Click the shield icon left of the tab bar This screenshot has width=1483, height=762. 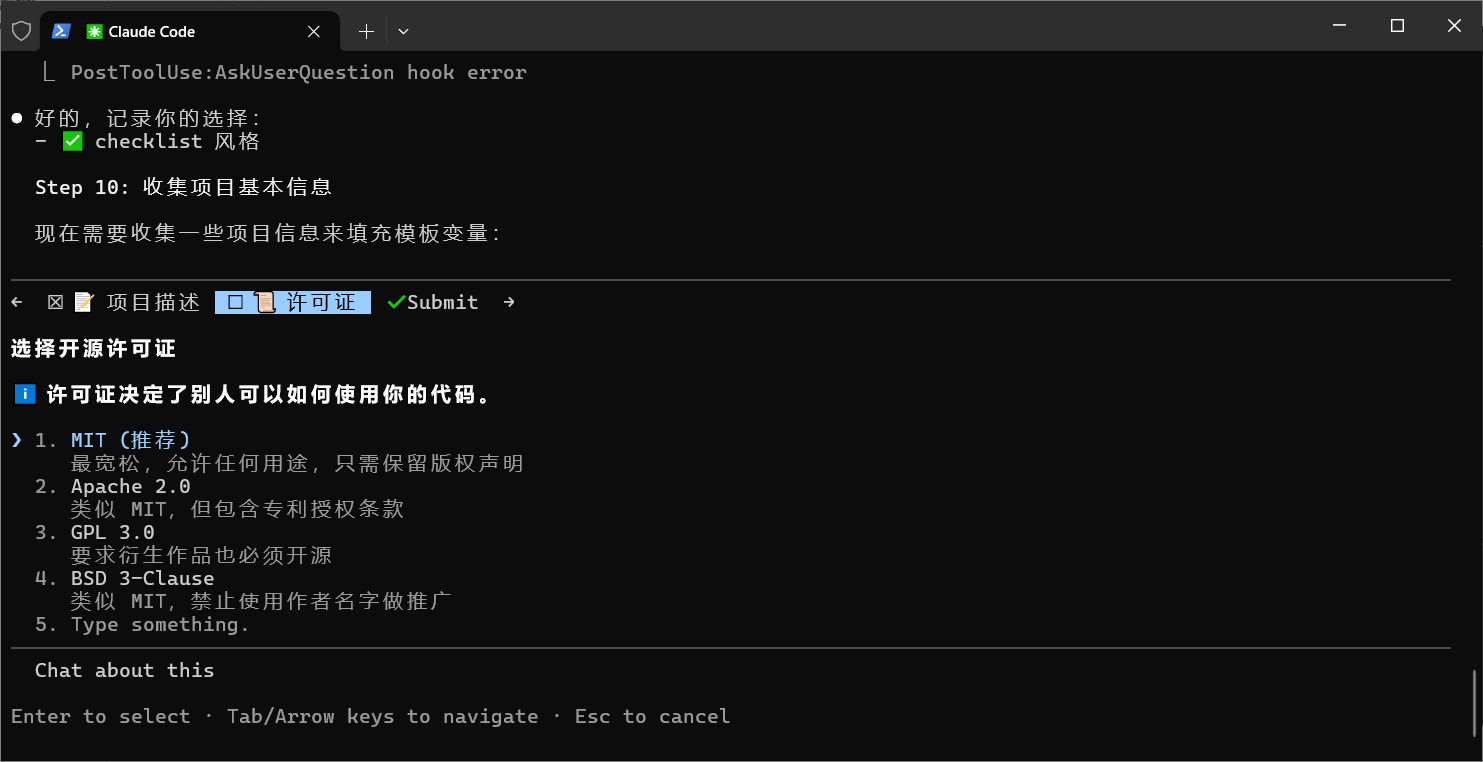pyautogui.click(x=21, y=31)
